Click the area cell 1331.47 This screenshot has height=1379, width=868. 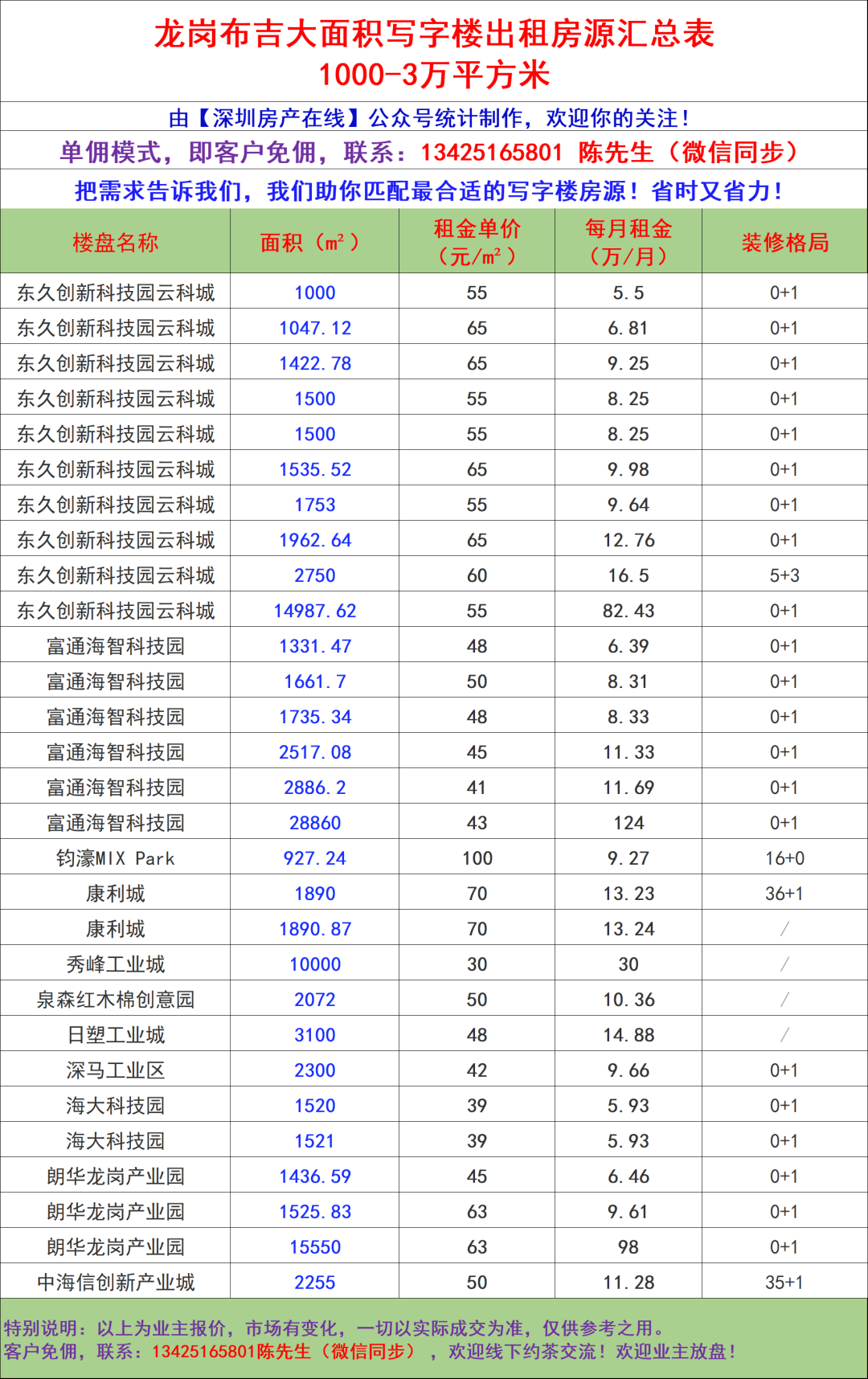click(x=315, y=646)
